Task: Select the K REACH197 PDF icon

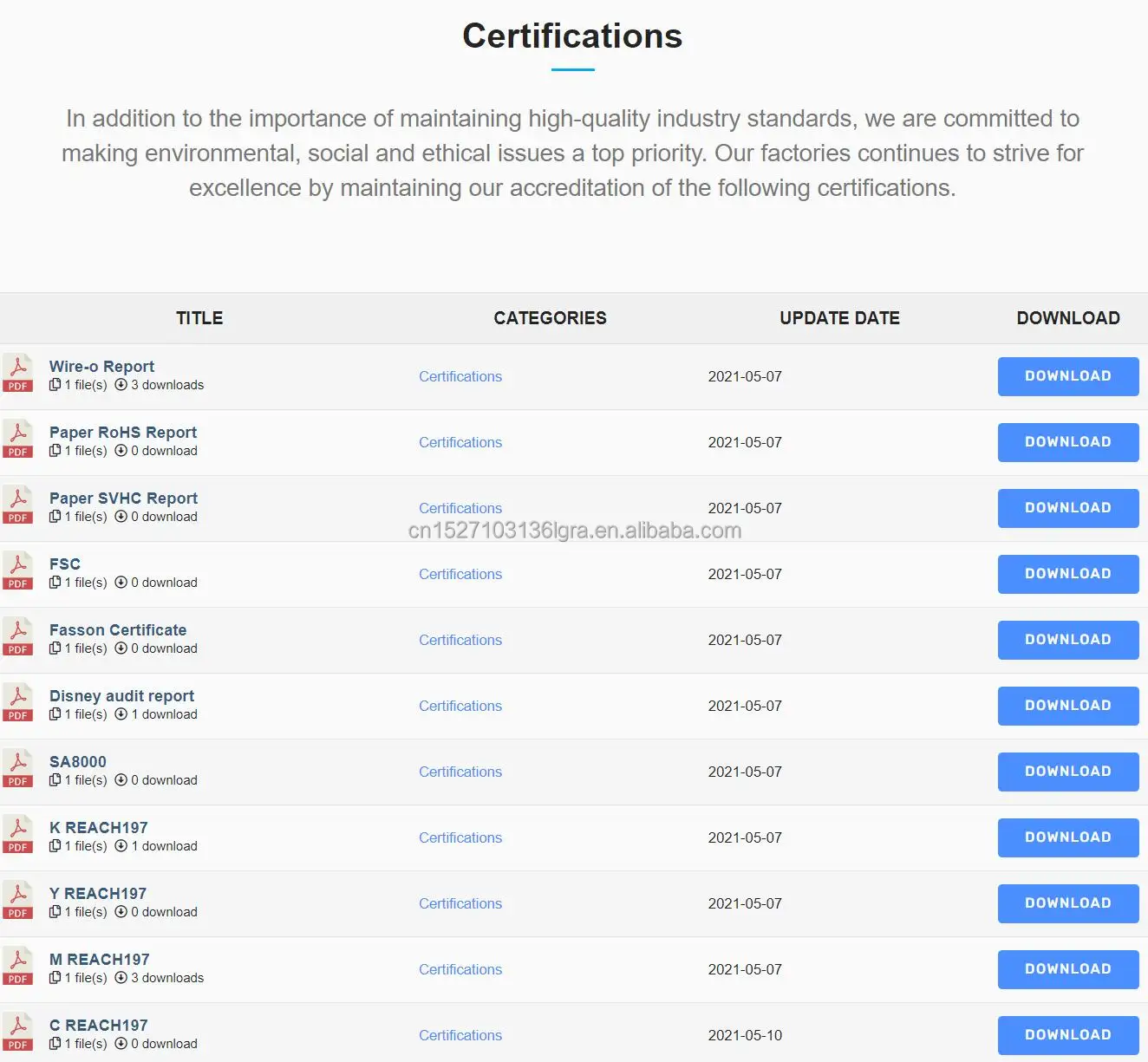Action: point(18,835)
